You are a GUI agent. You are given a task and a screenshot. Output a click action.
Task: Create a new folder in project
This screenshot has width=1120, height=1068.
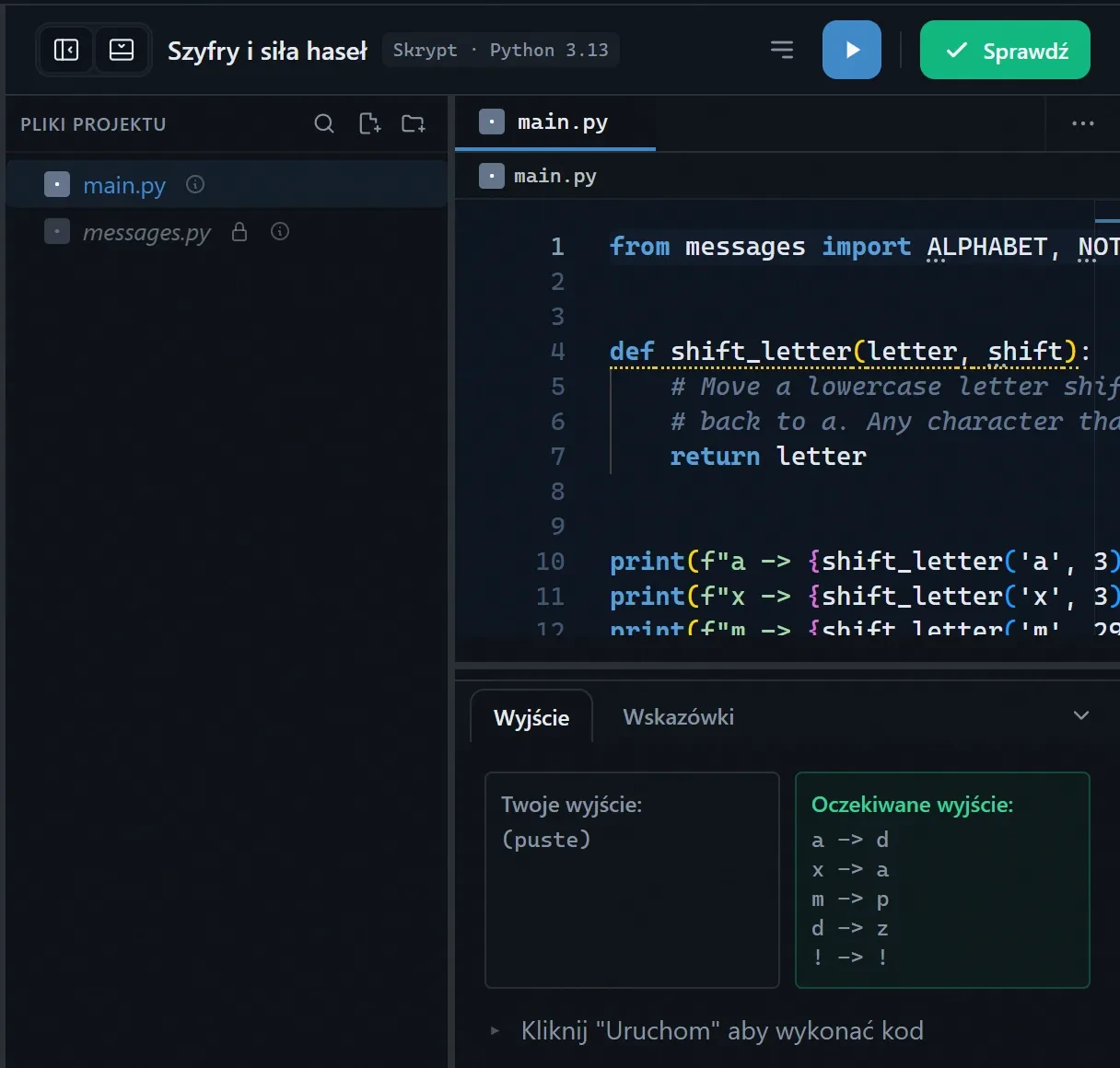[x=414, y=123]
